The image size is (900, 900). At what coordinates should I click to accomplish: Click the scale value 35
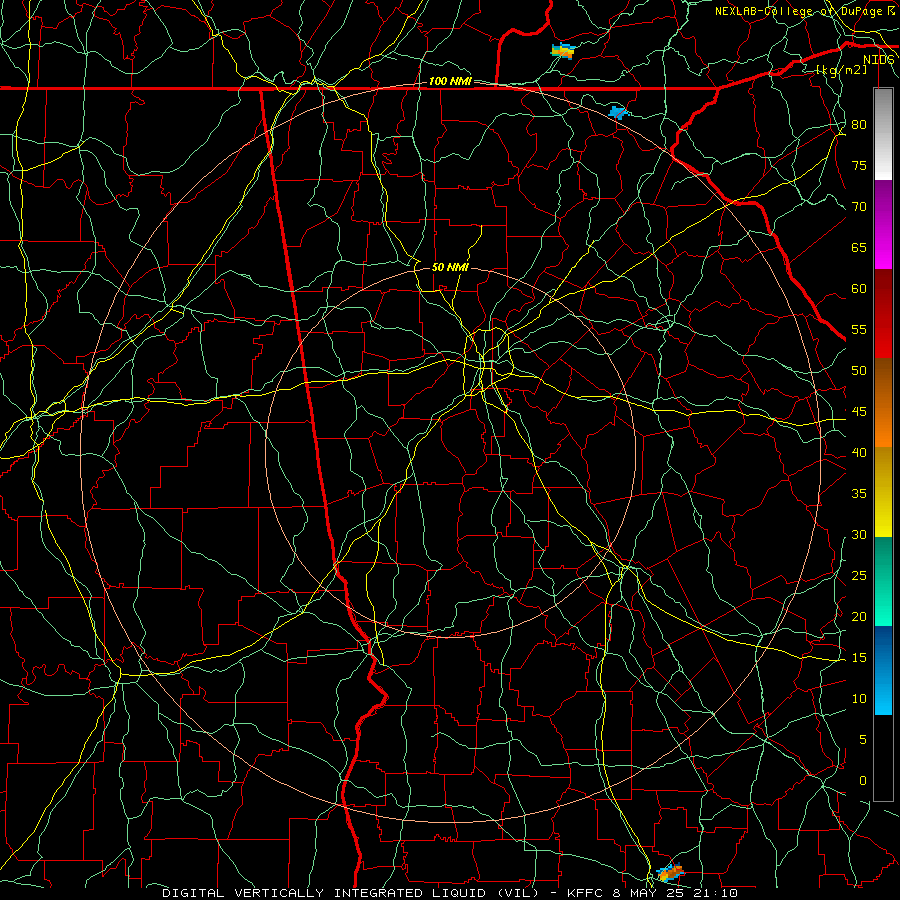859,494
